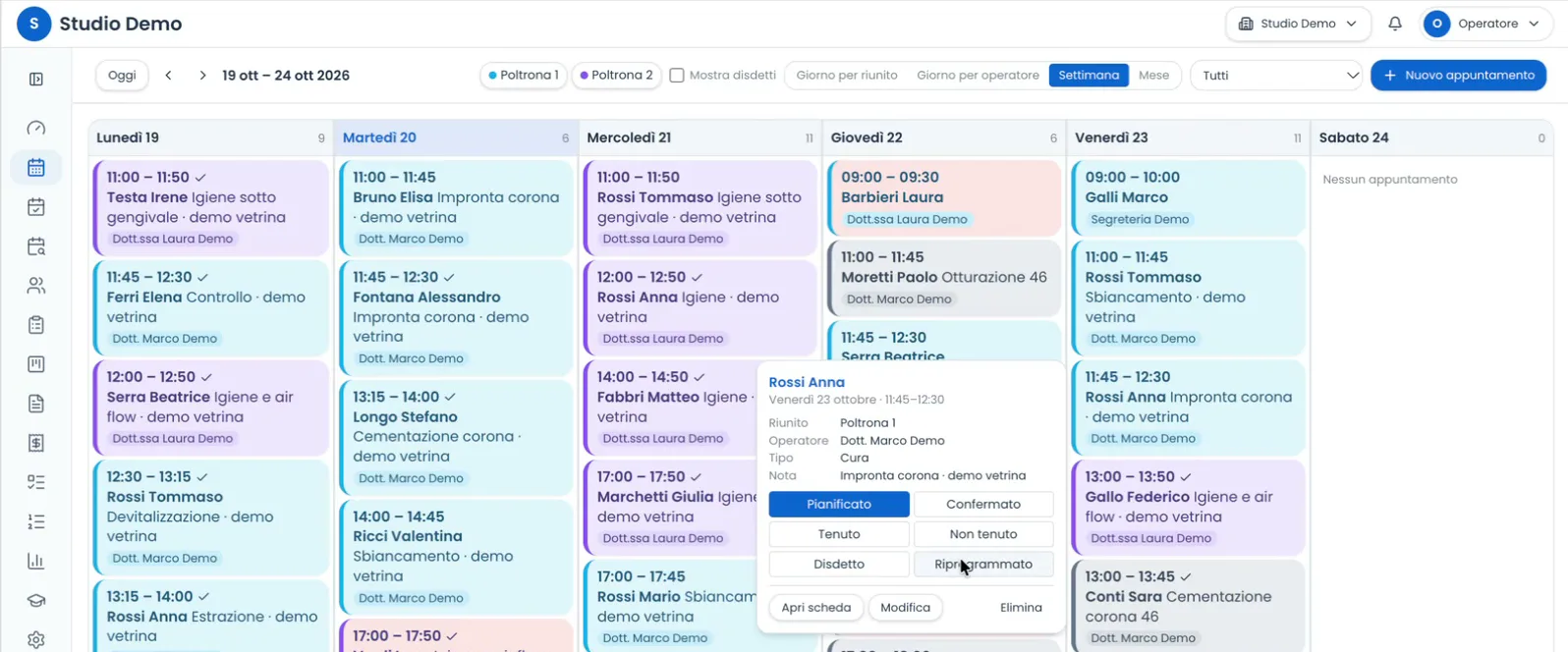Open the dollar invoice sidebar icon
This screenshot has width=1568, height=652.
(x=36, y=443)
